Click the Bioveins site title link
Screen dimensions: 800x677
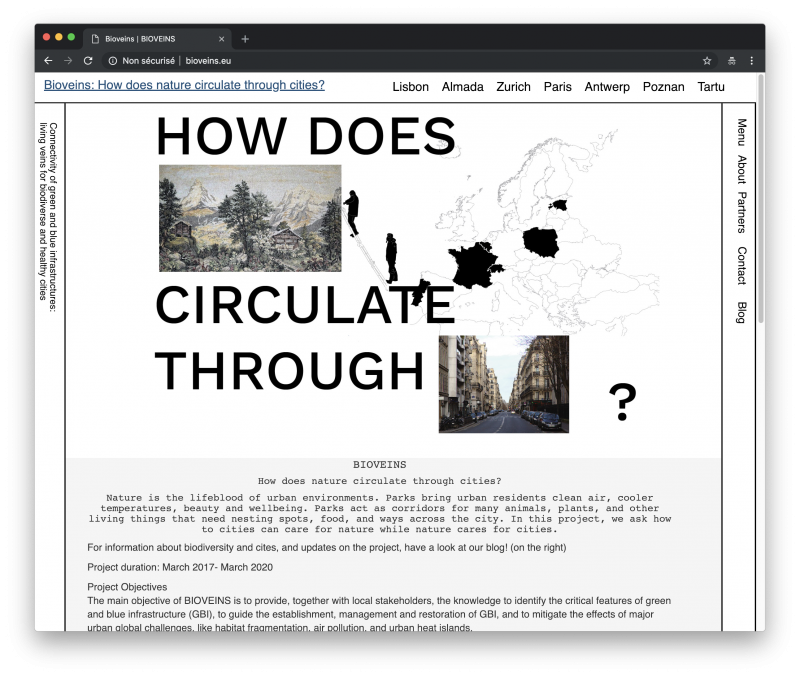tap(184, 86)
